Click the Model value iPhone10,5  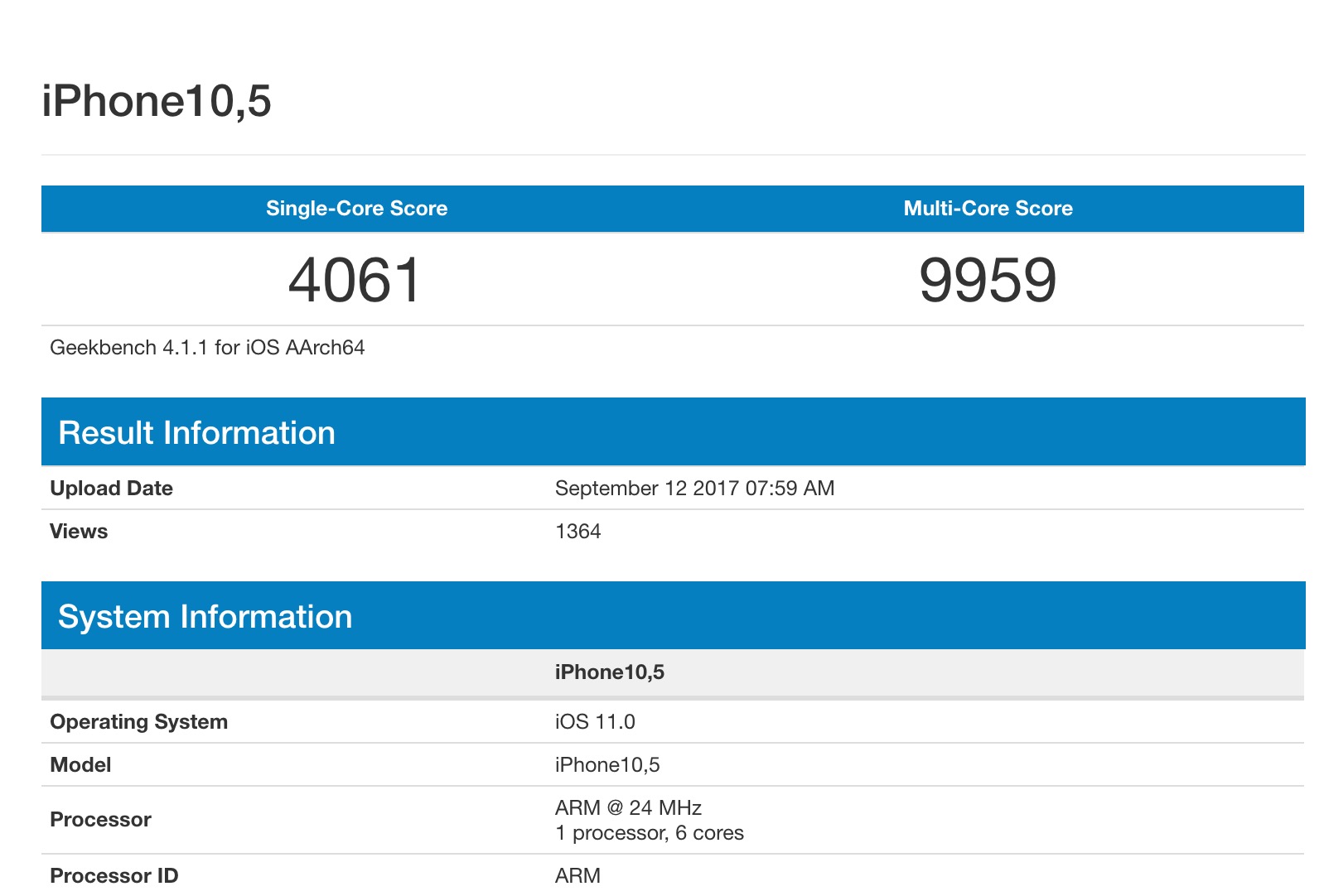[x=607, y=765]
